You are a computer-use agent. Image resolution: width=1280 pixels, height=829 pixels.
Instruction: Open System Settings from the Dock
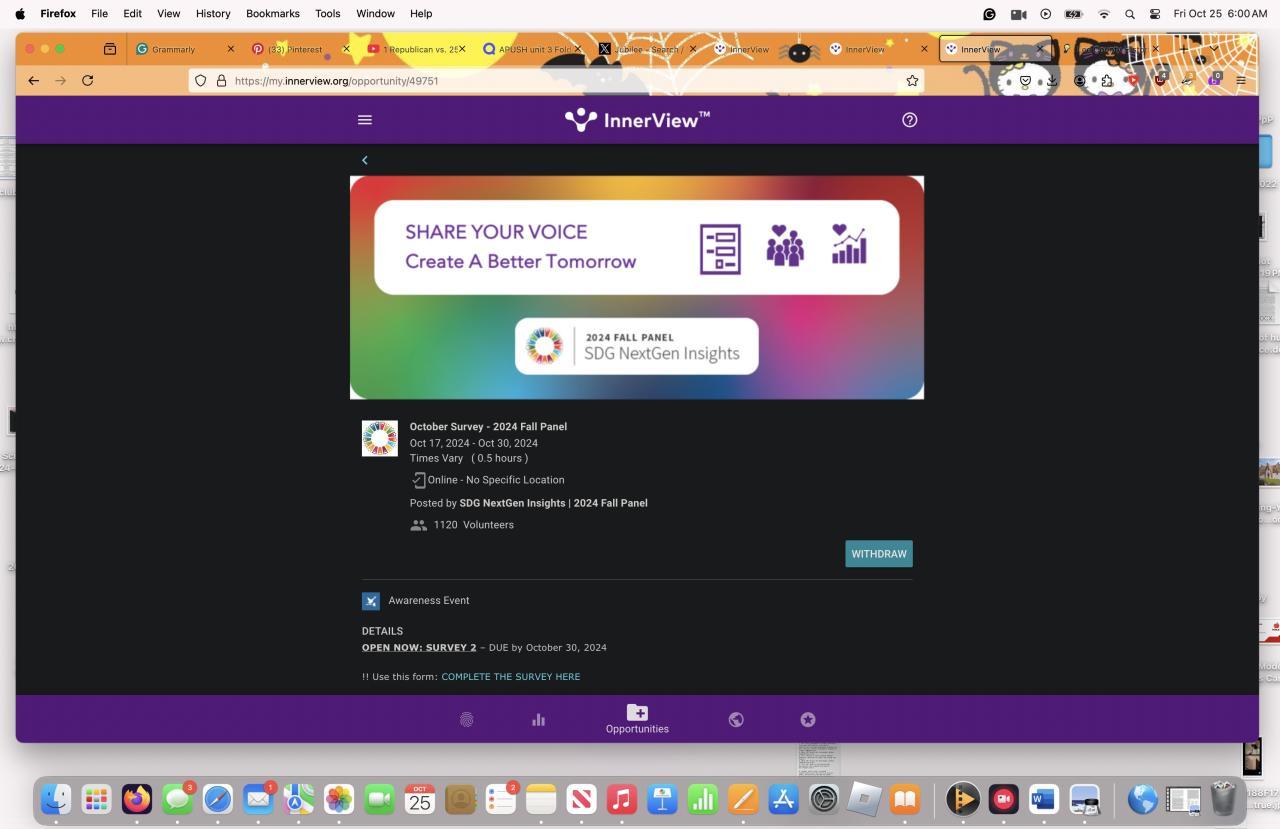click(824, 799)
